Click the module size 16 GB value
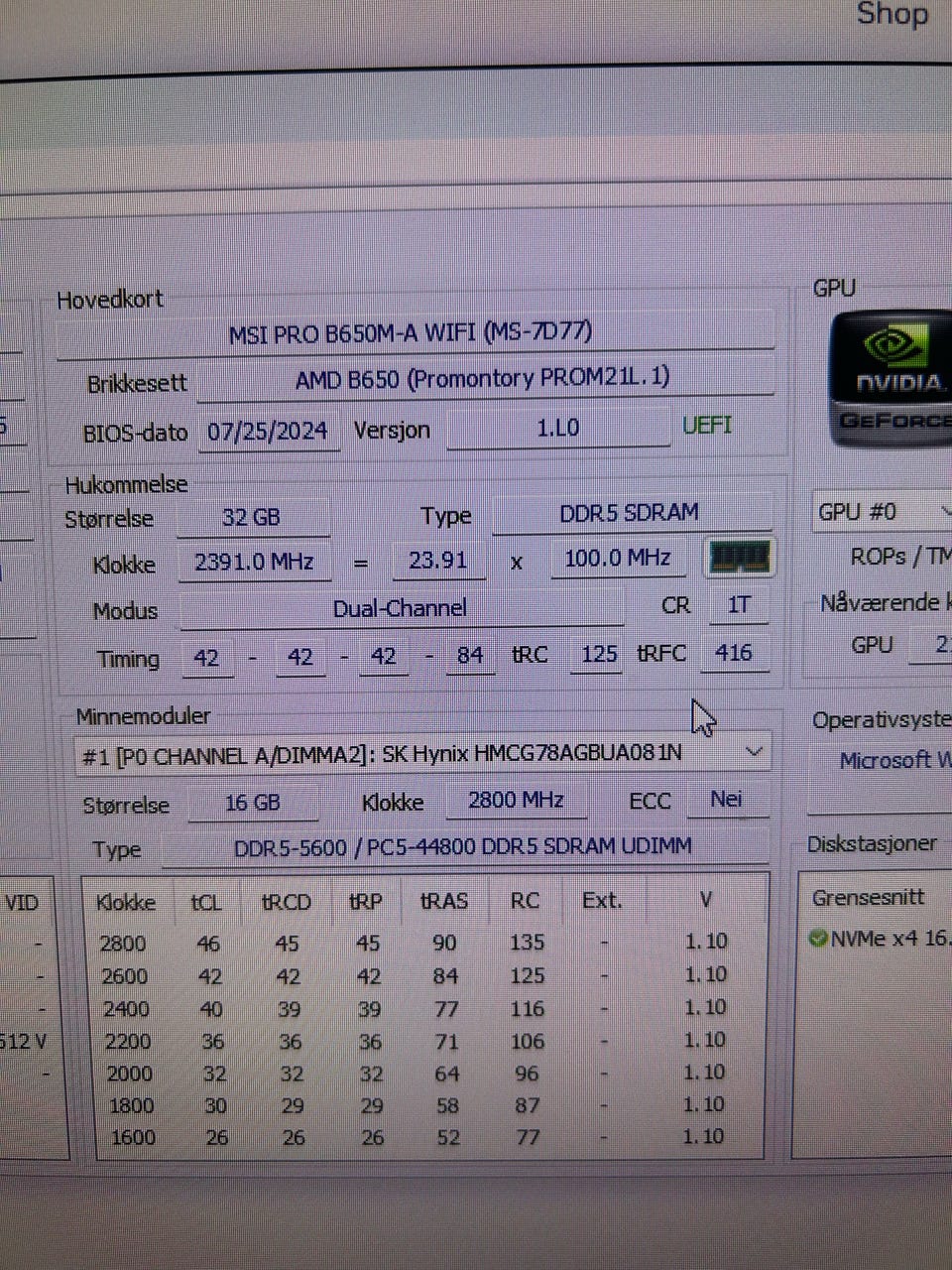952x1270 pixels. tap(253, 802)
